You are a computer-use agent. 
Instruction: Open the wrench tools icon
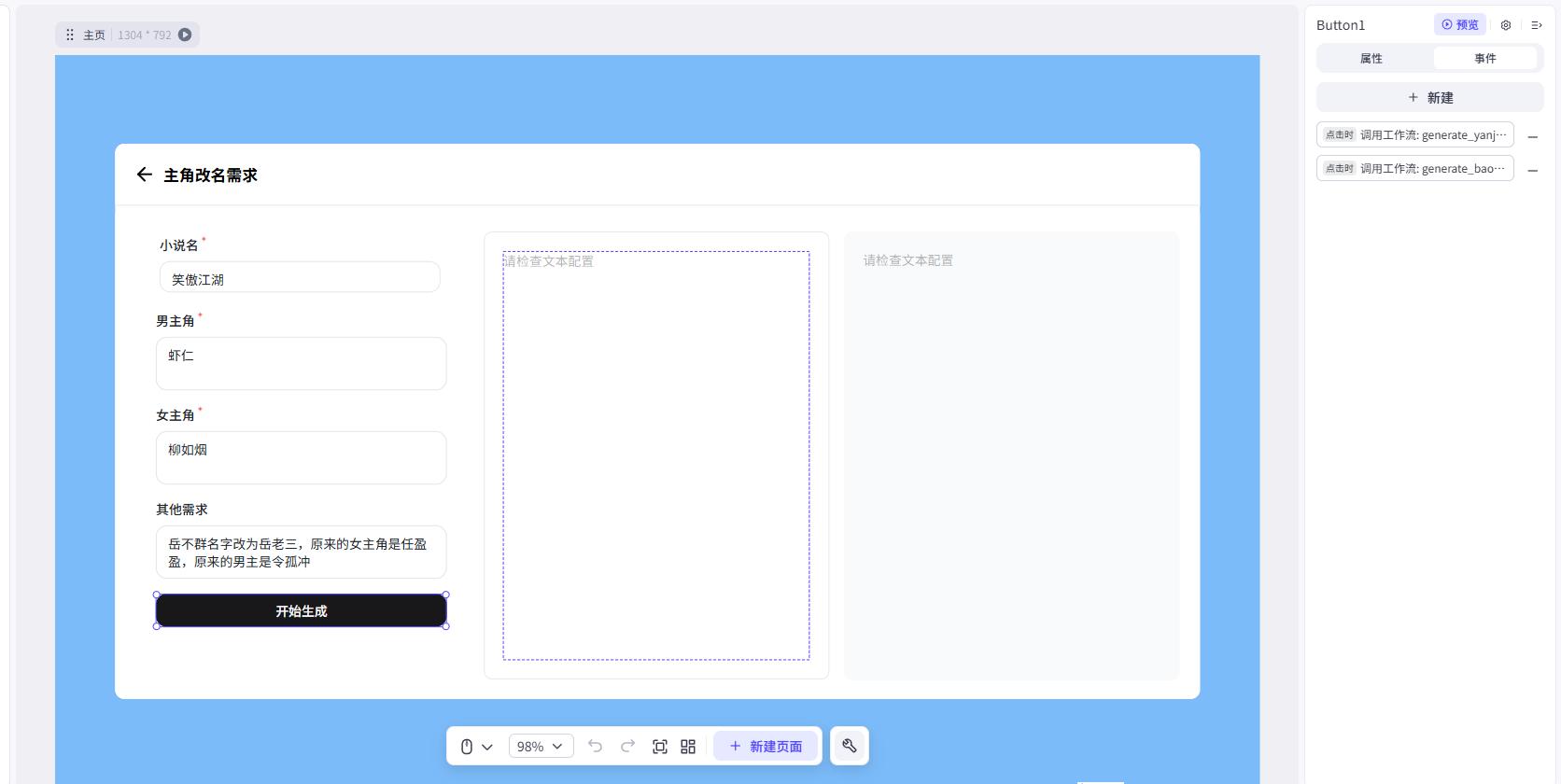point(849,746)
